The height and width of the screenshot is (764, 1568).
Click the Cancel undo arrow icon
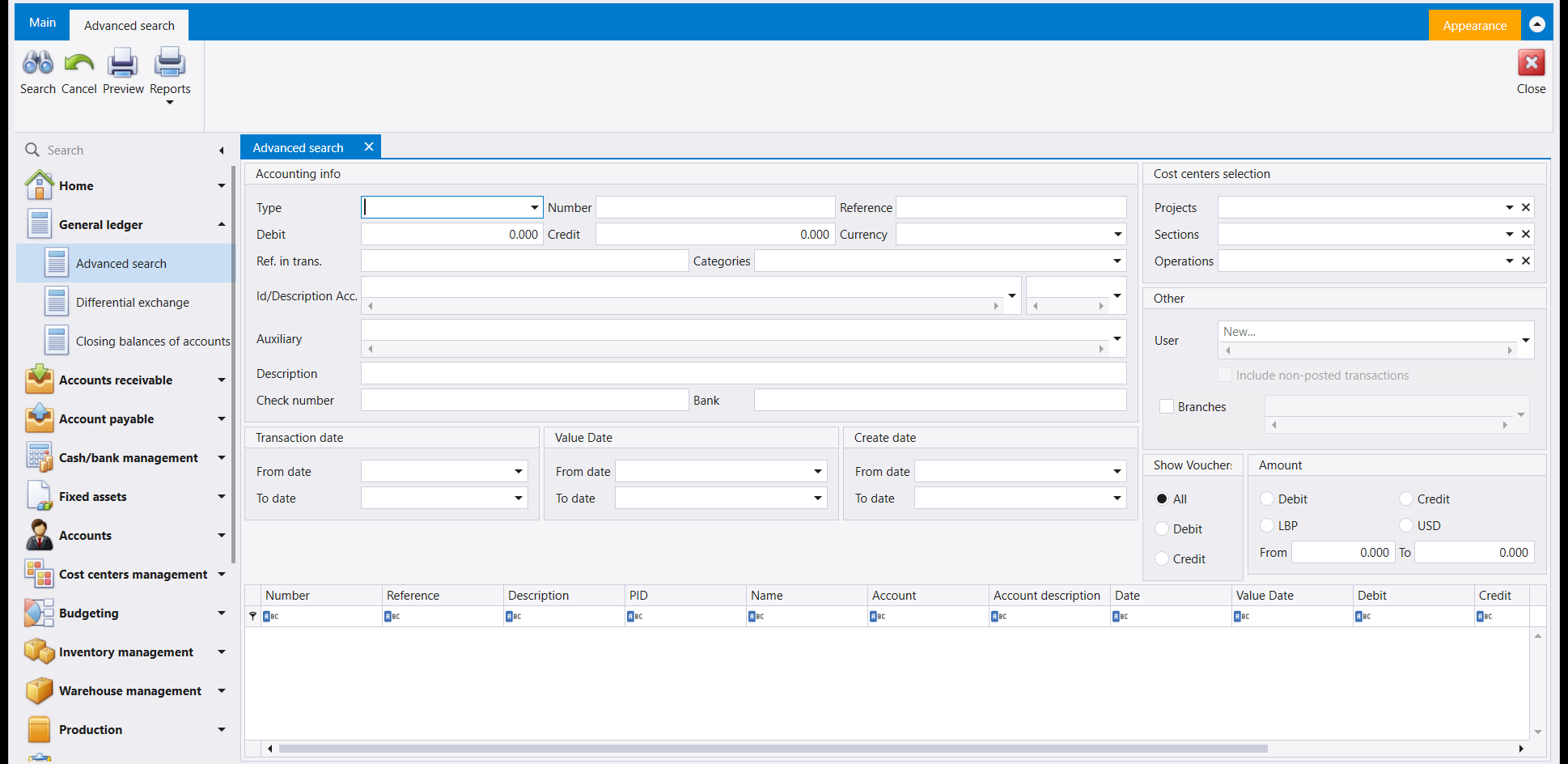(x=79, y=62)
